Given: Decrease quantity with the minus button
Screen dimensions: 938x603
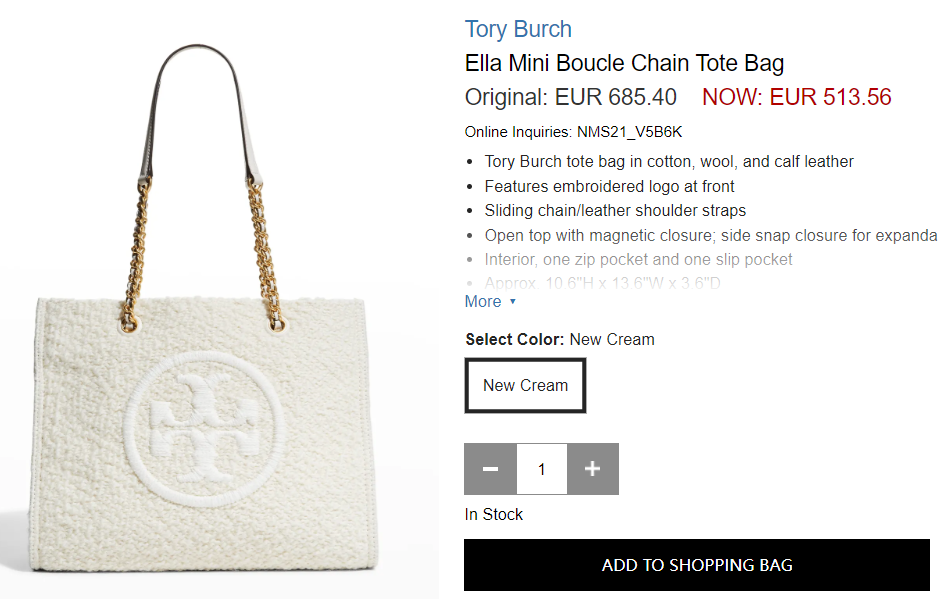Looking at the screenshot, I should (x=490, y=469).
